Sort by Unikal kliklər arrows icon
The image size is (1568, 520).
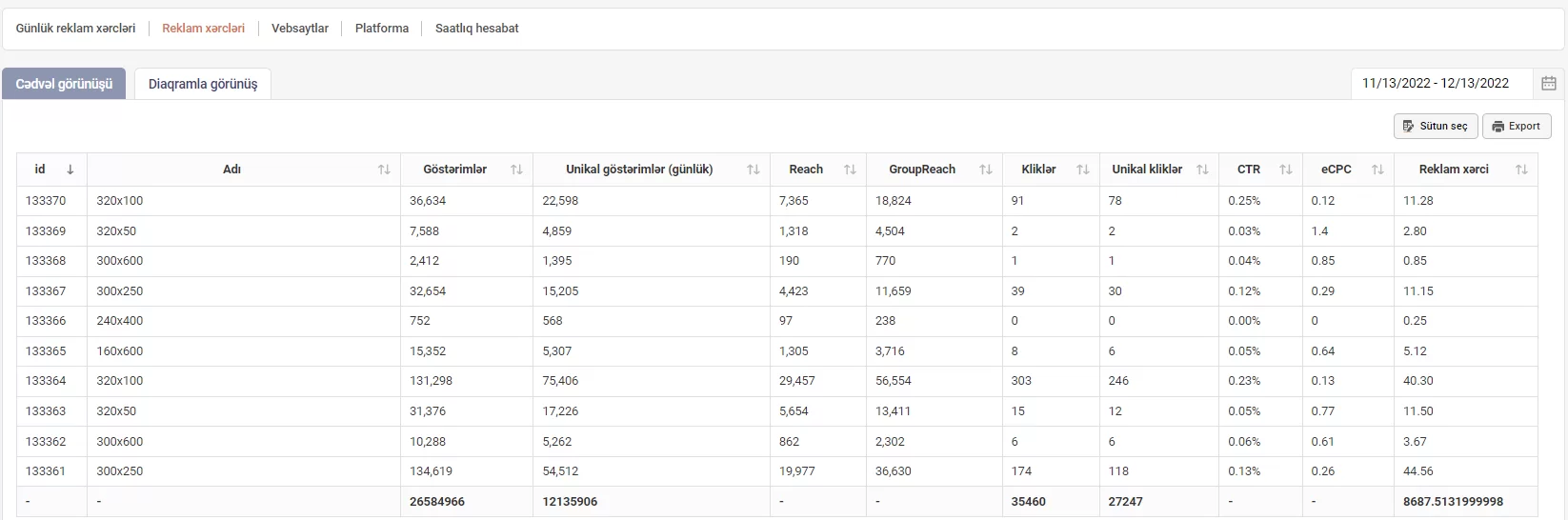point(1202,170)
